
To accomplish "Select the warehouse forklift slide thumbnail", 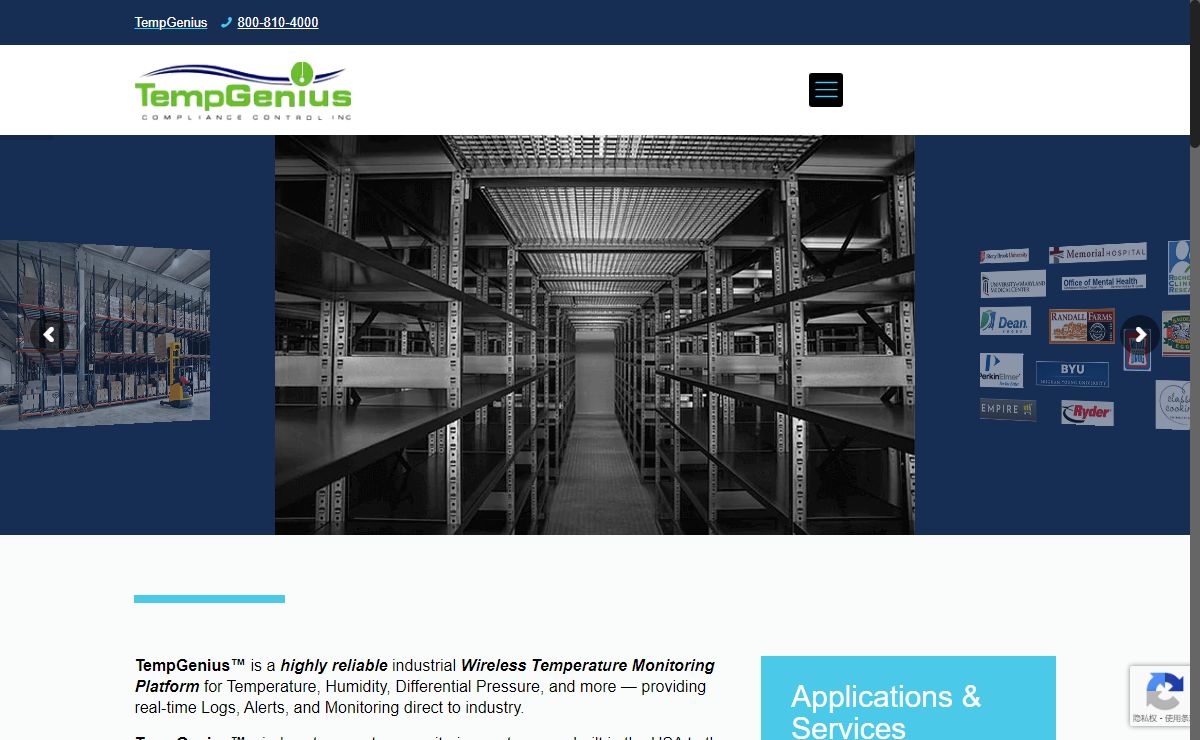I will pyautogui.click(x=105, y=335).
